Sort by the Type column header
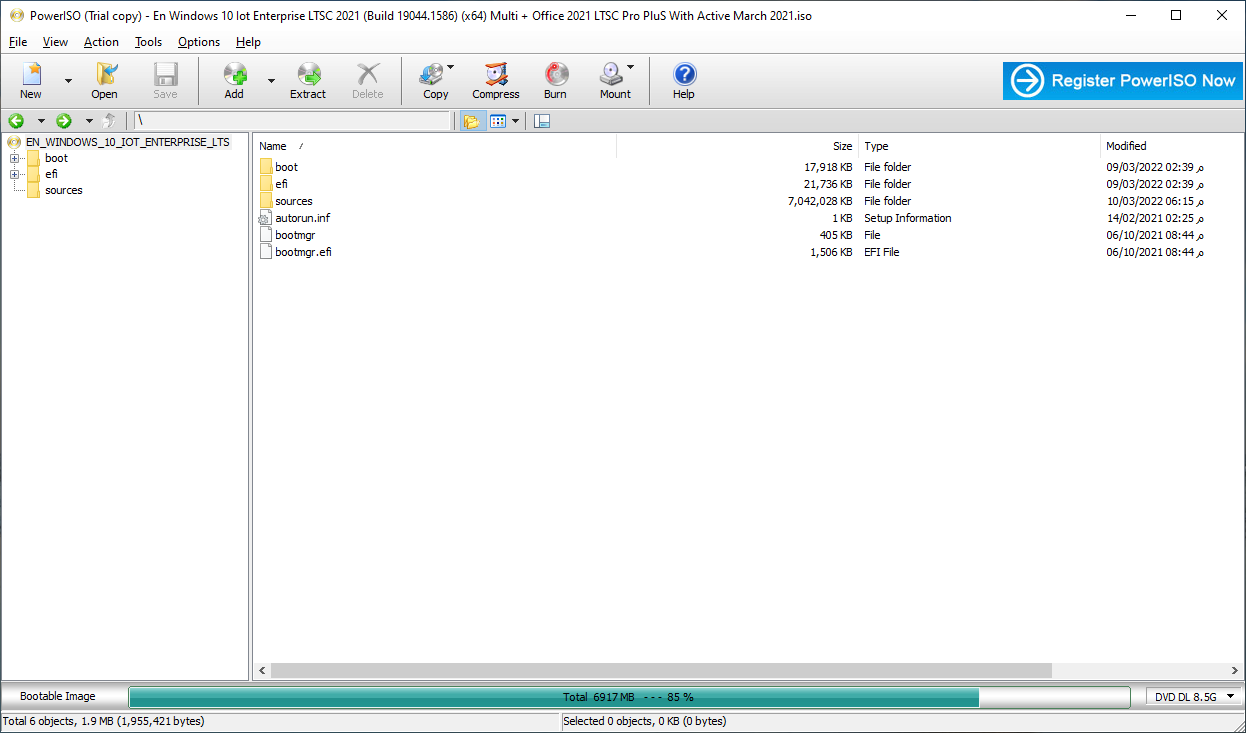The width and height of the screenshot is (1246, 733). (979, 146)
